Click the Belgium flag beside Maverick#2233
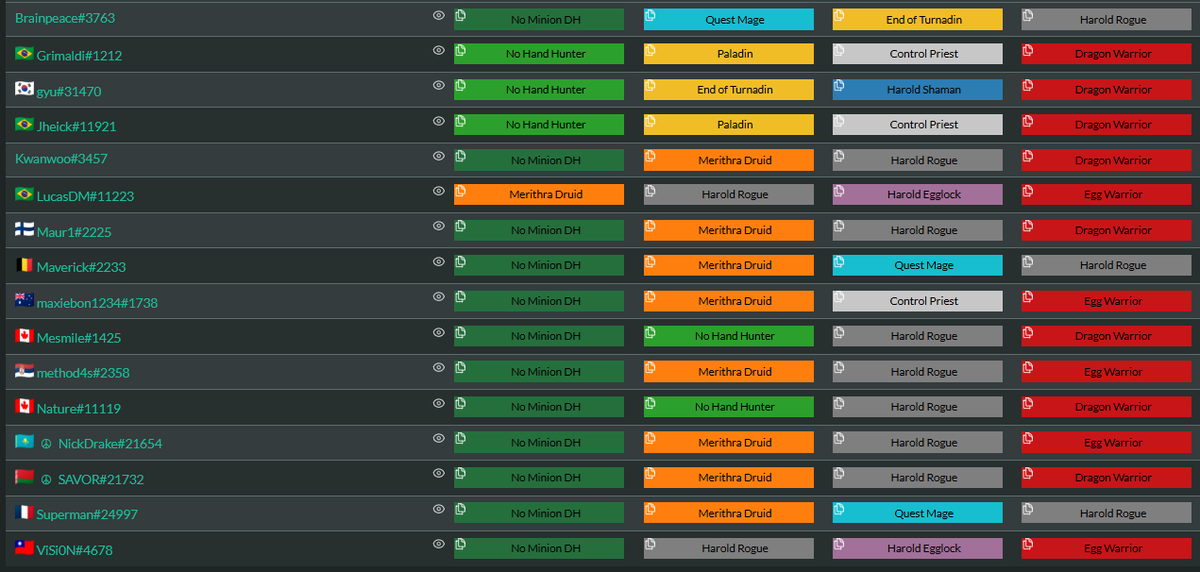 click(24, 266)
